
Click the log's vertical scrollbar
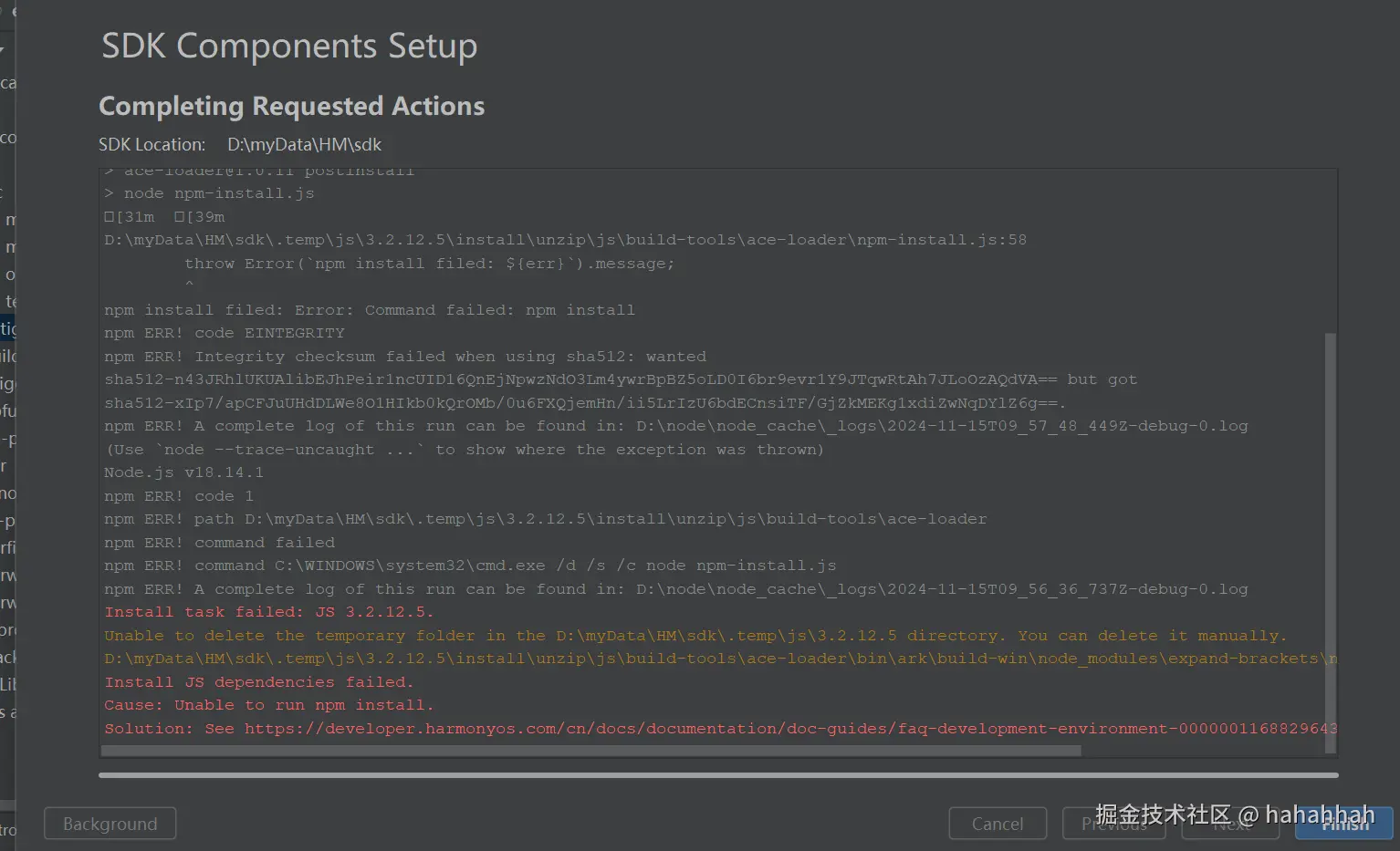tap(1330, 538)
